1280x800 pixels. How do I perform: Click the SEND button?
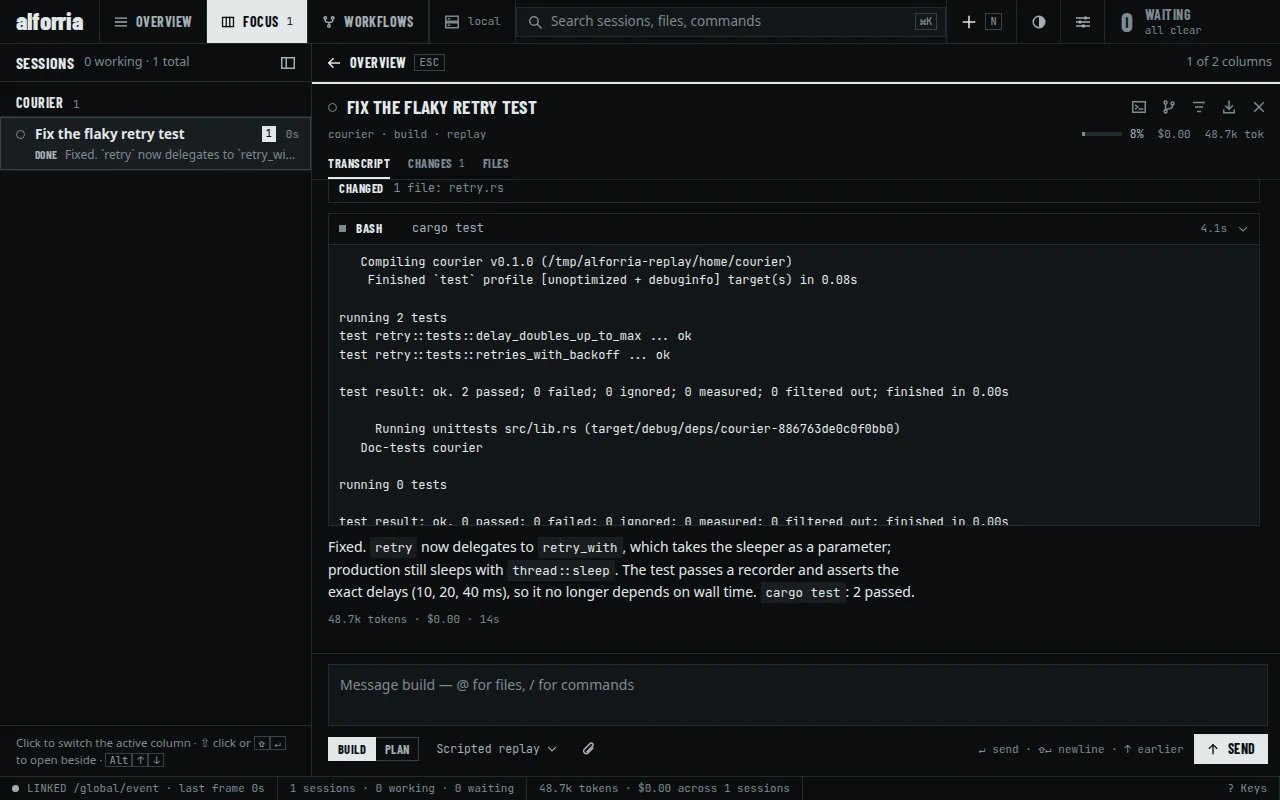(x=1231, y=749)
